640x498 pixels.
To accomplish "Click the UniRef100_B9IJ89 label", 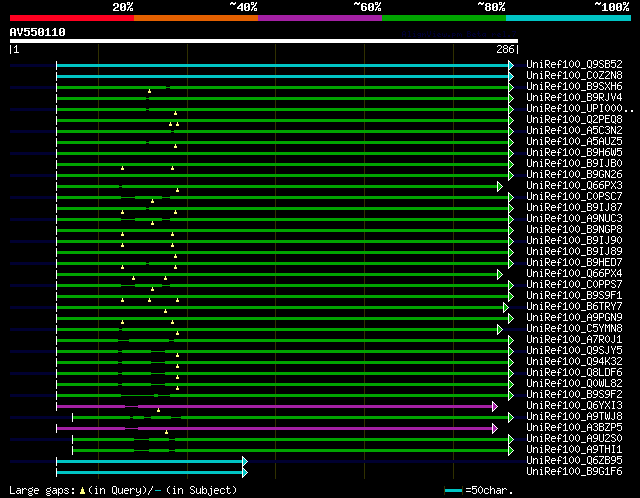I will pyautogui.click(x=574, y=252).
